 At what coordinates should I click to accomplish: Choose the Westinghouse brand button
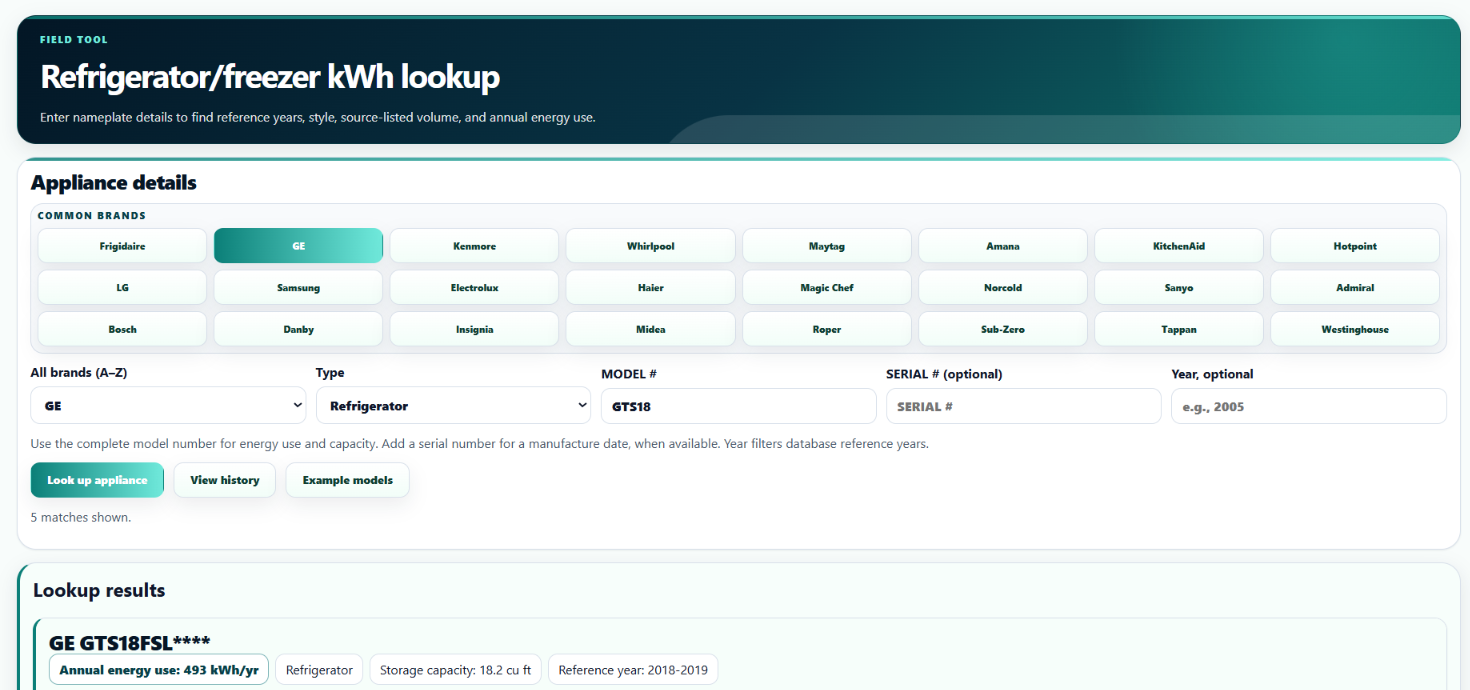[1355, 329]
